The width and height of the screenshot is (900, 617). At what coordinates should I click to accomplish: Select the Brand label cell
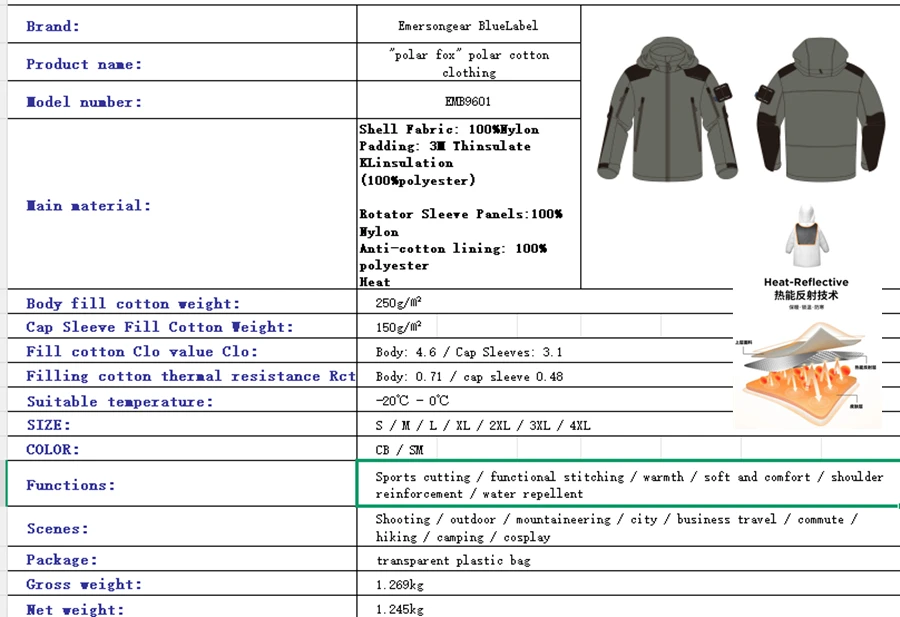(x=182, y=26)
